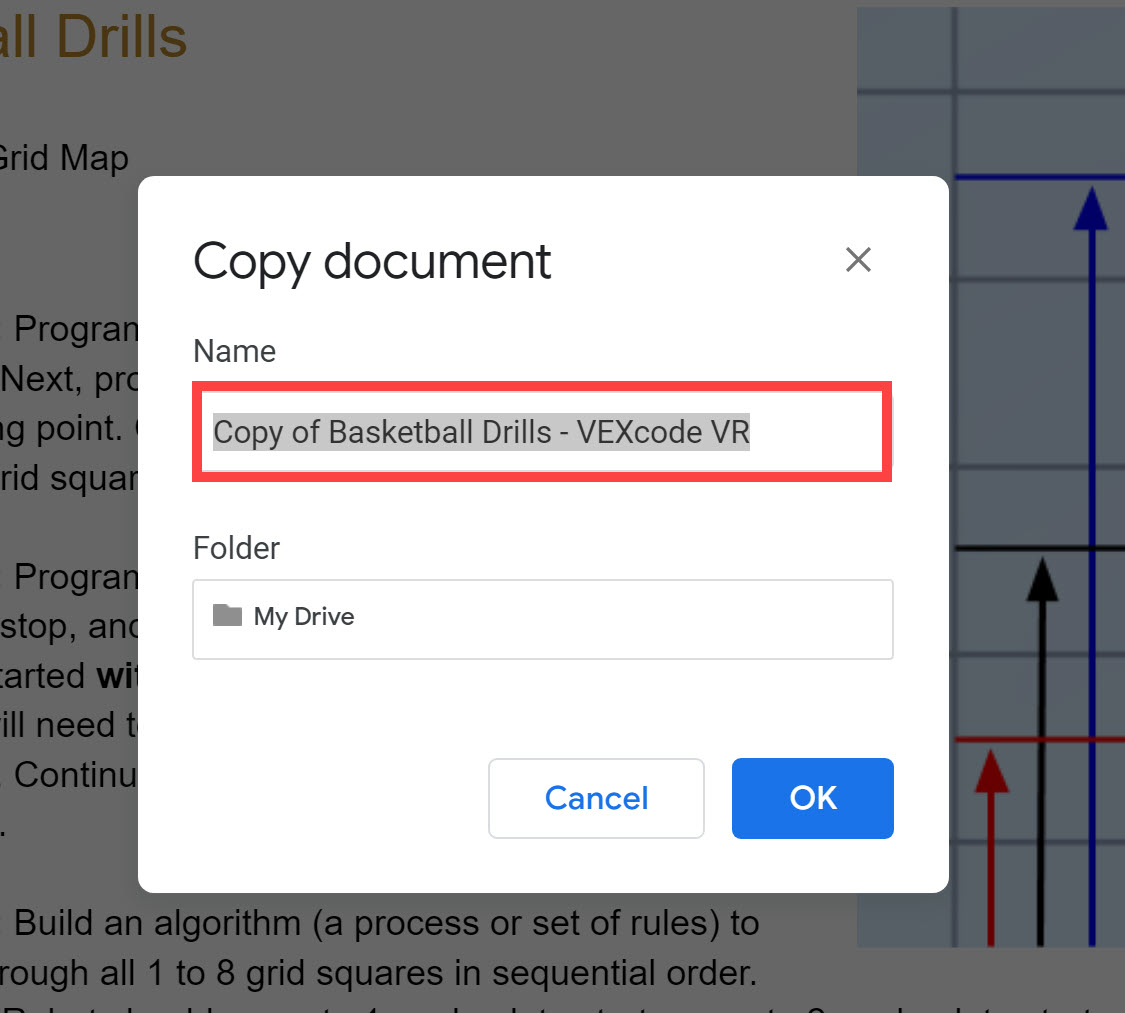Click the My Drive text label
Screen dimensions: 1125x1013
tap(304, 617)
